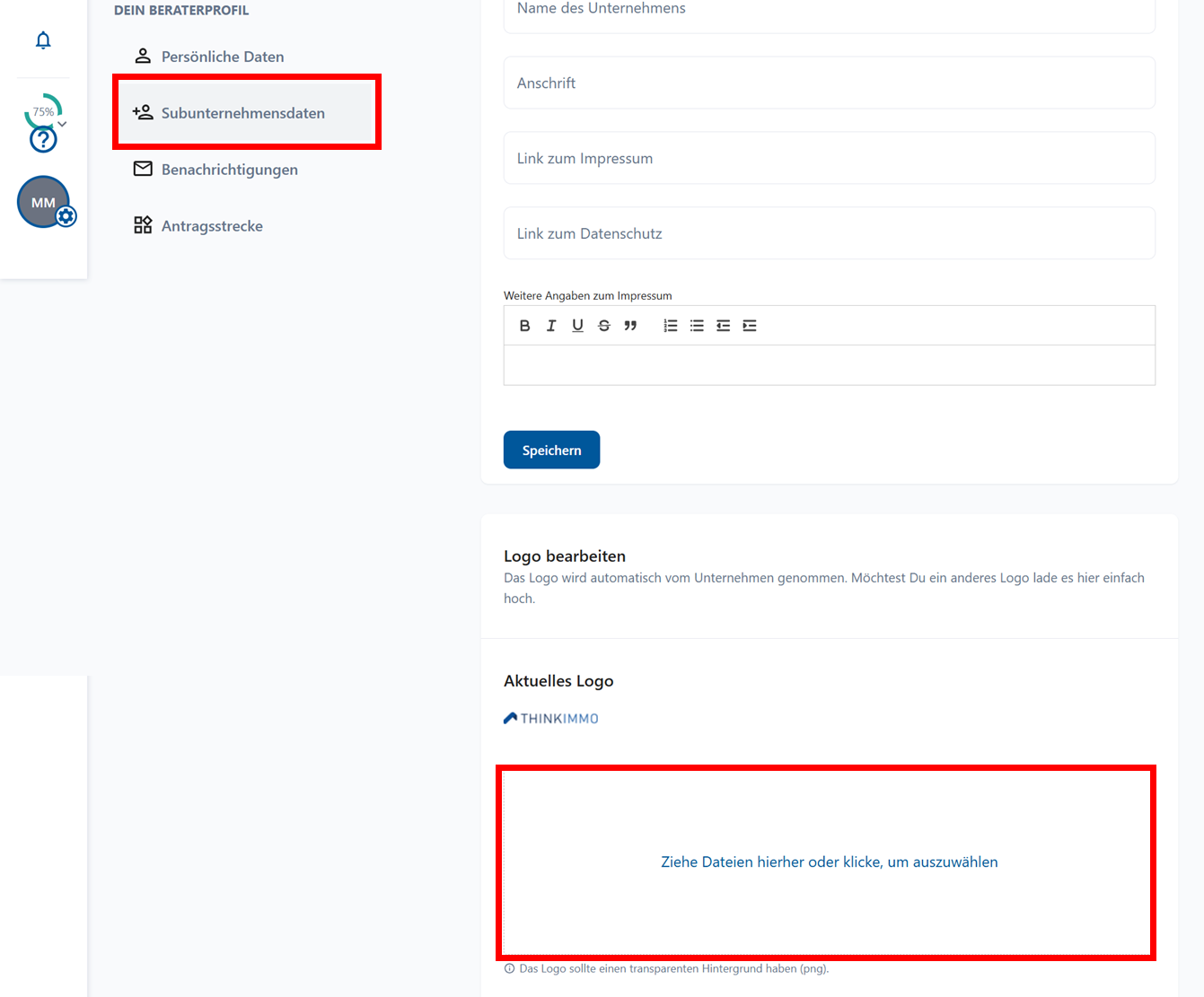This screenshot has width=1204, height=997.
Task: Open Antragsstrecke menu item
Action: coord(212,226)
